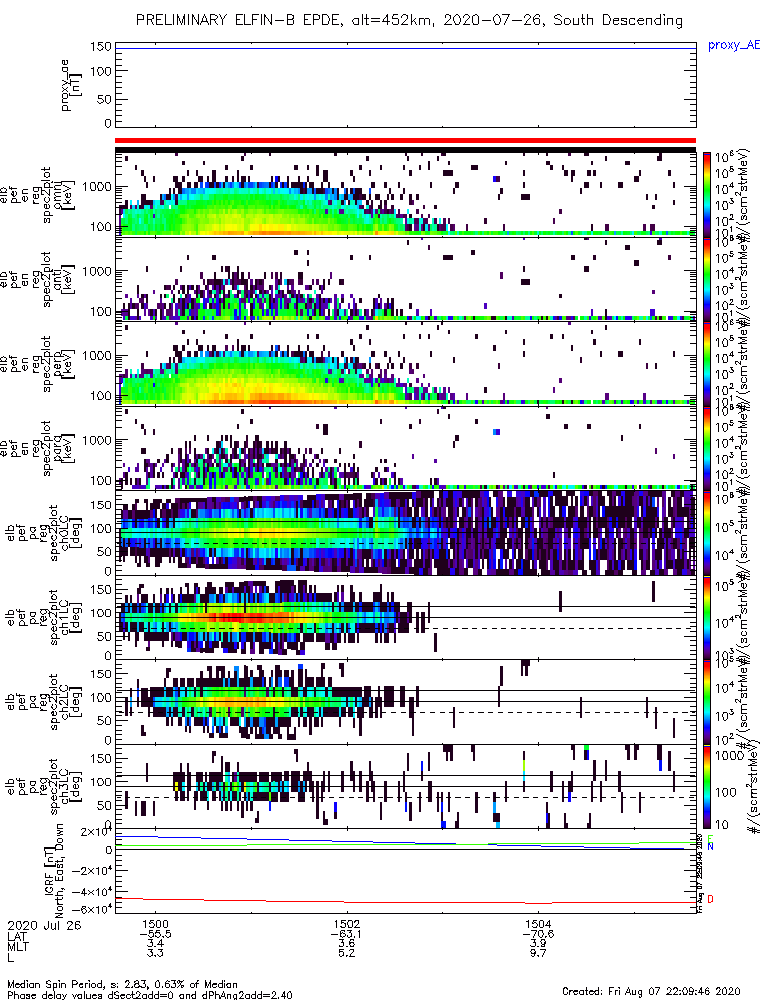The width and height of the screenshot is (775, 1000).
Task: Click the 'LAT' row label
Action: [x=17, y=934]
